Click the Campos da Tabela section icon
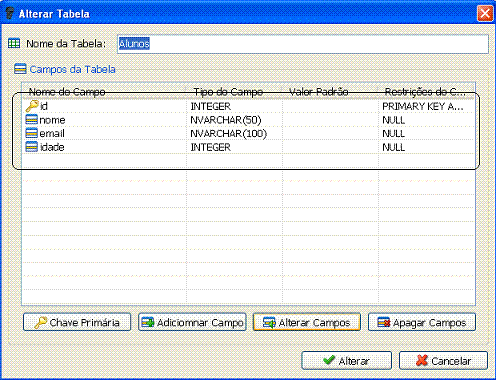This screenshot has width=496, height=380. pos(20,69)
